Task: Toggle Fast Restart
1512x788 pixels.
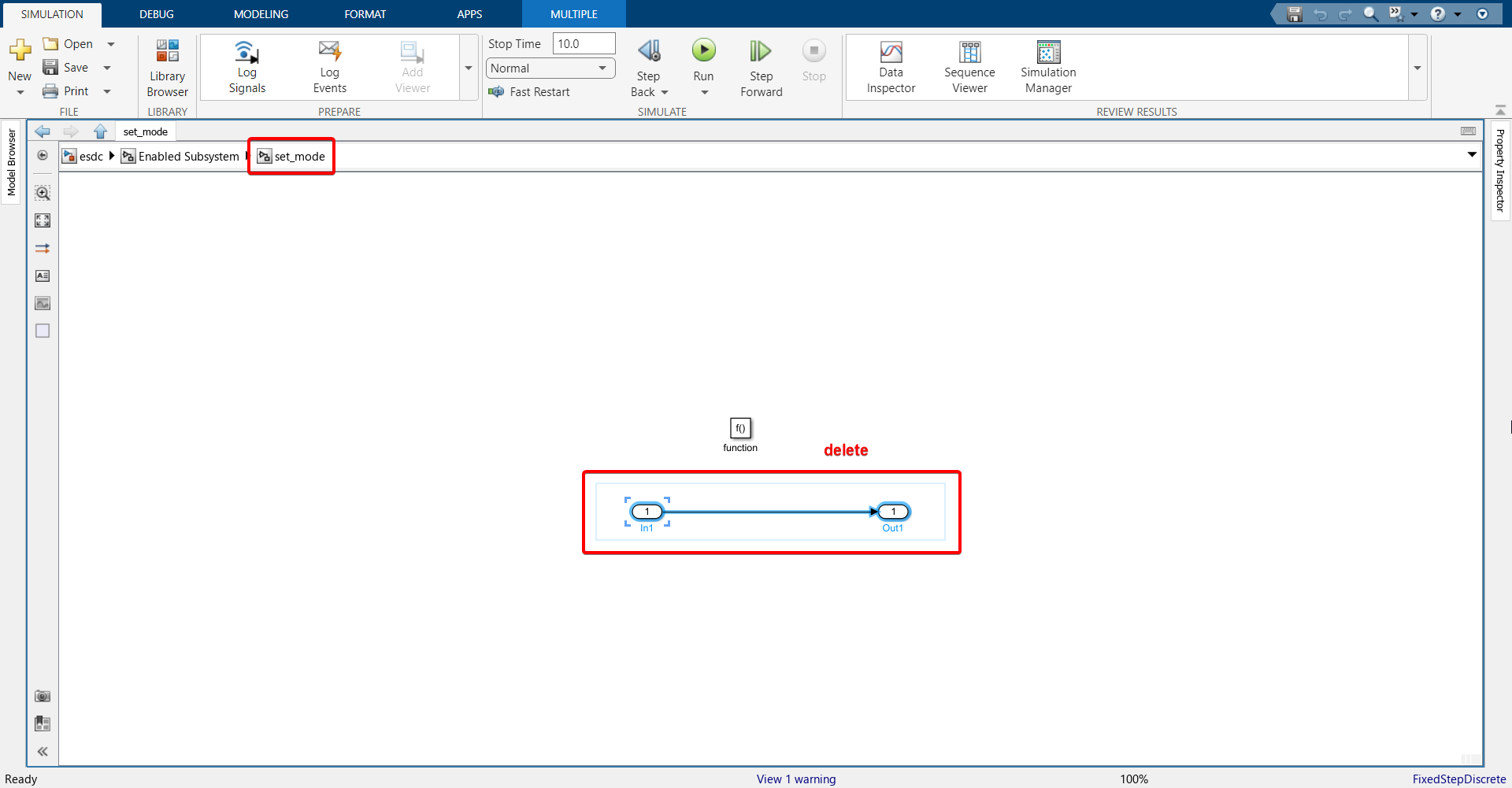Action: point(528,92)
